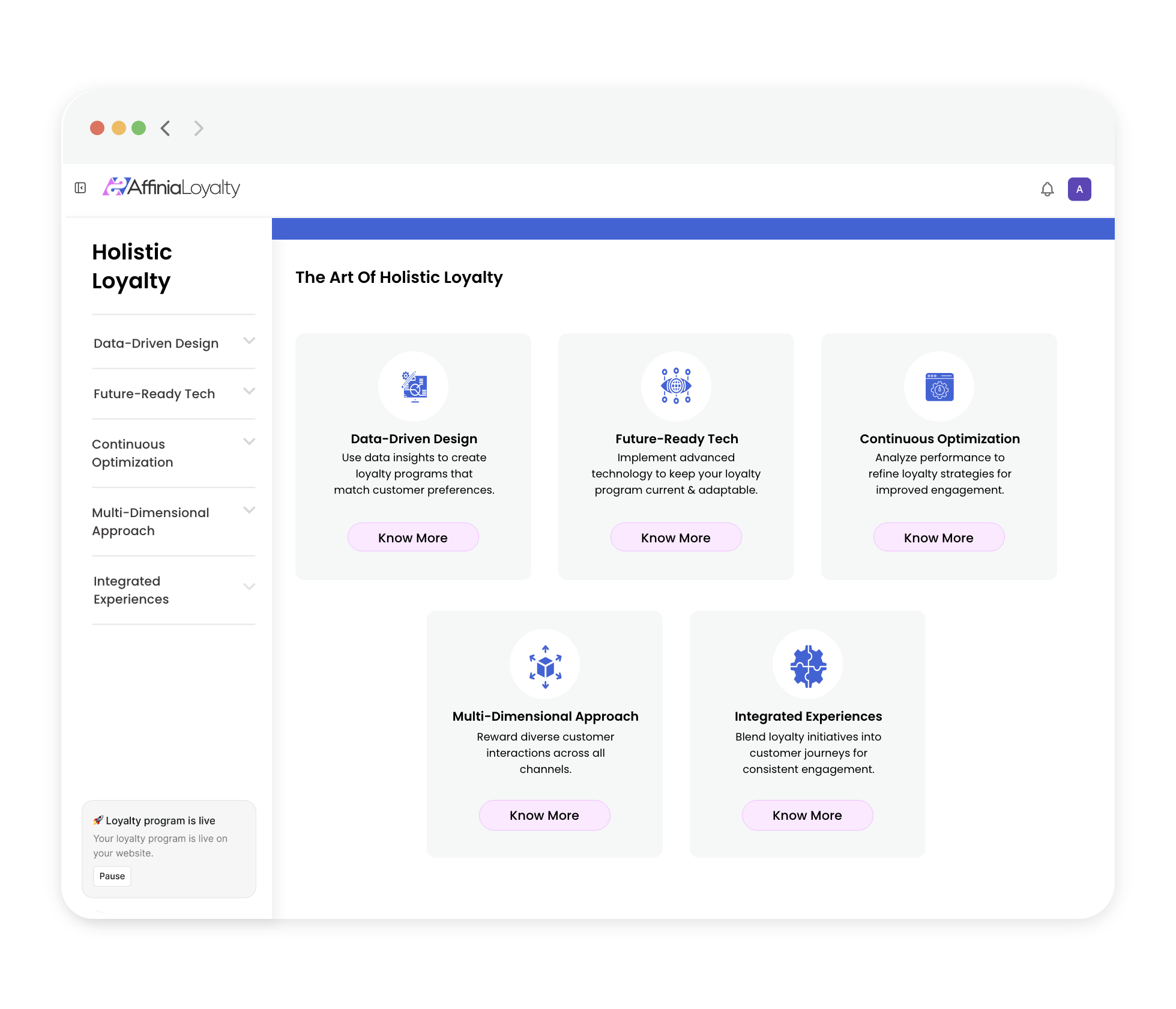Click the Integrated Experiences puzzle icon
Viewport: 1176px width, 1009px height.
tap(807, 665)
